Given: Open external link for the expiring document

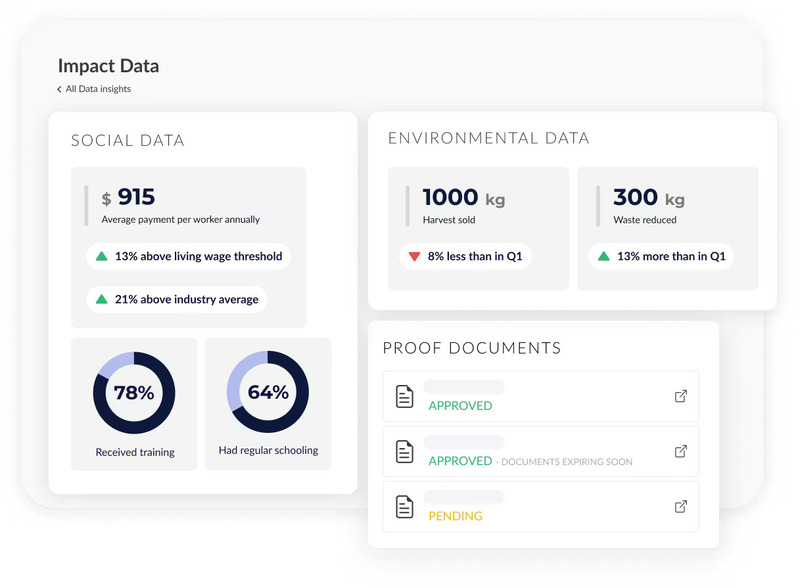Looking at the screenshot, I should coord(680,451).
